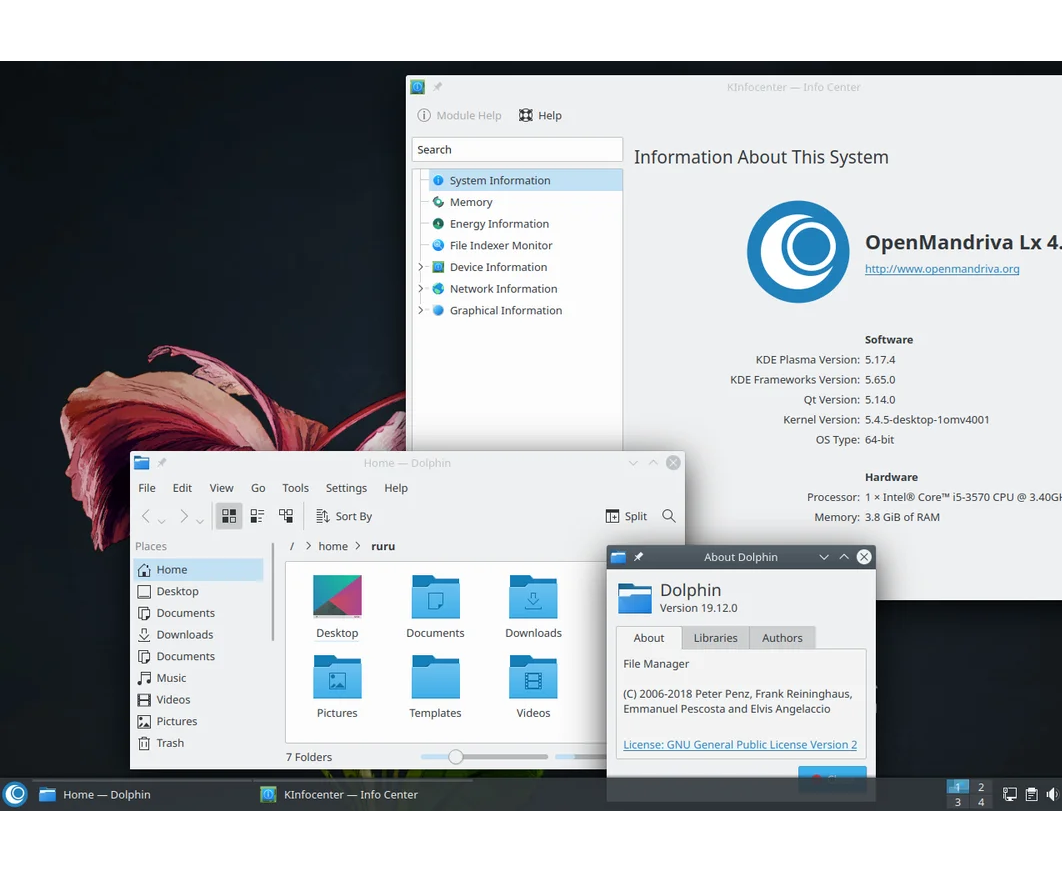Select Videos in Places panel
1062x872 pixels.
199,700
